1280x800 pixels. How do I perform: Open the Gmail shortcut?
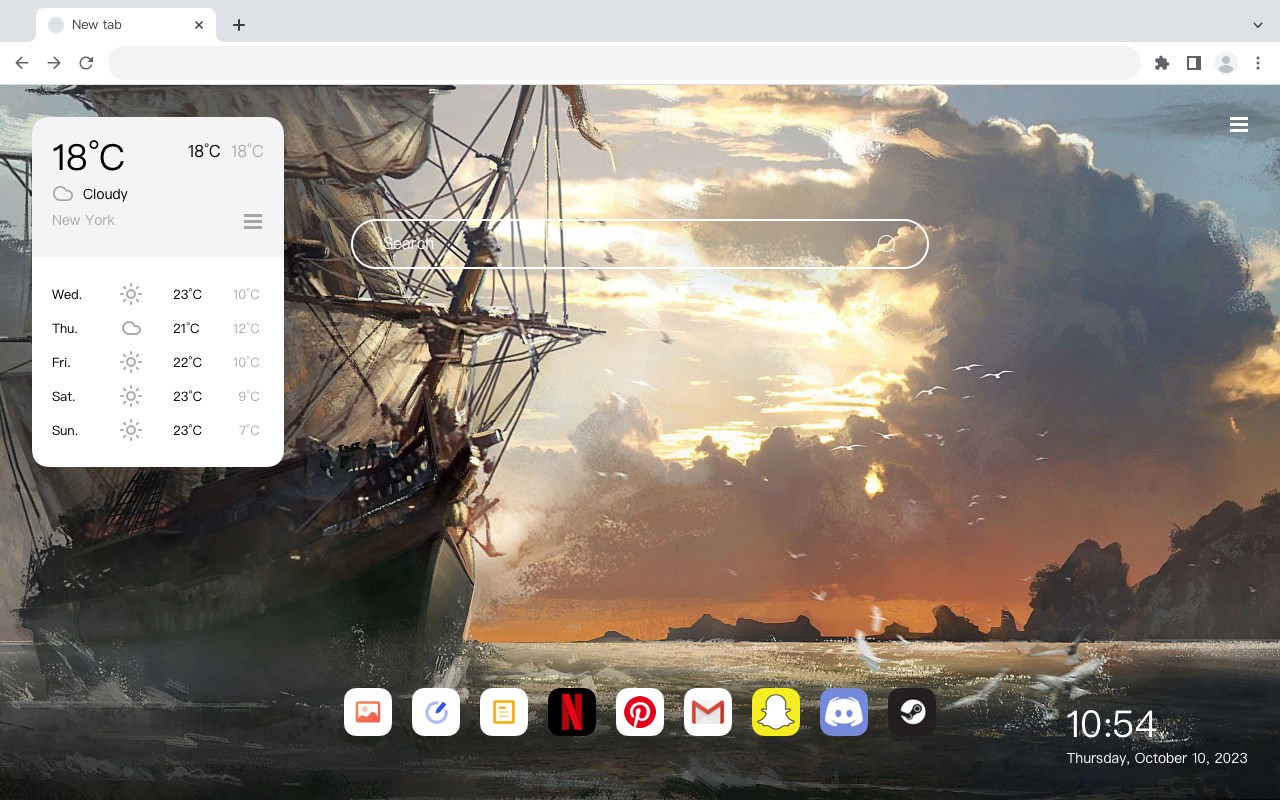pos(708,712)
